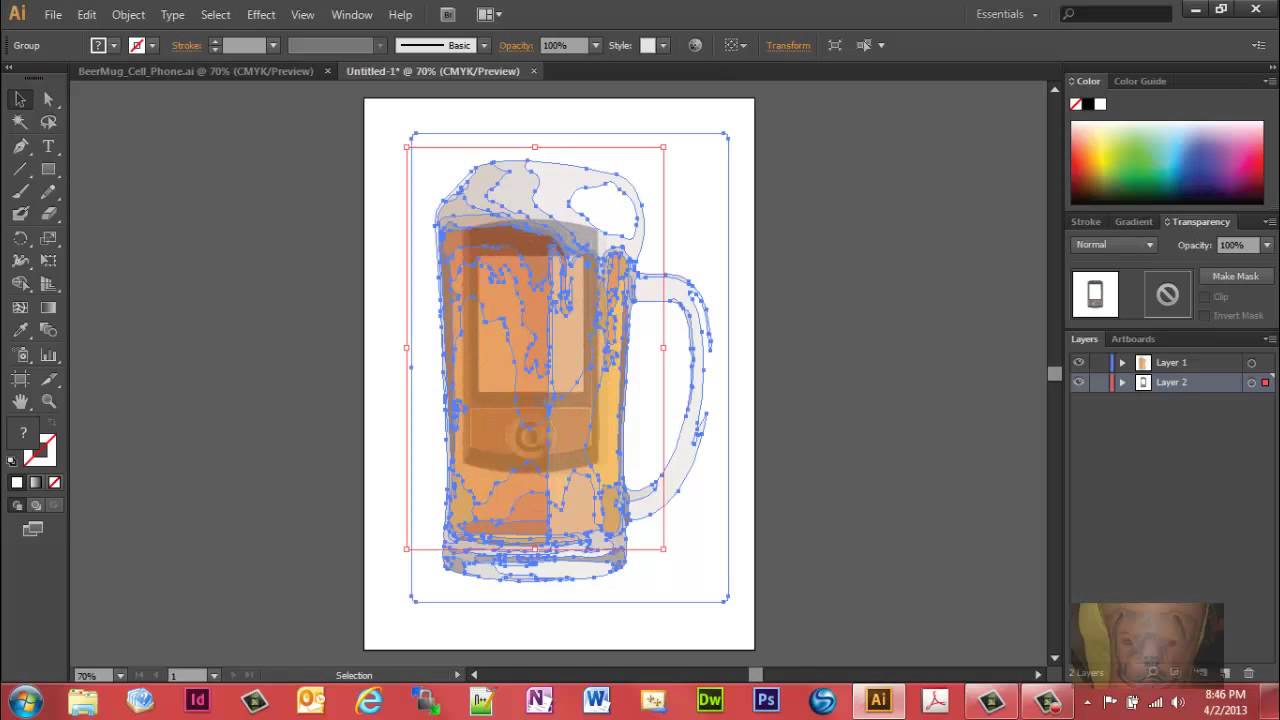The image size is (1280, 720).
Task: Pick a color from the spectrum ramp
Action: 1167,163
